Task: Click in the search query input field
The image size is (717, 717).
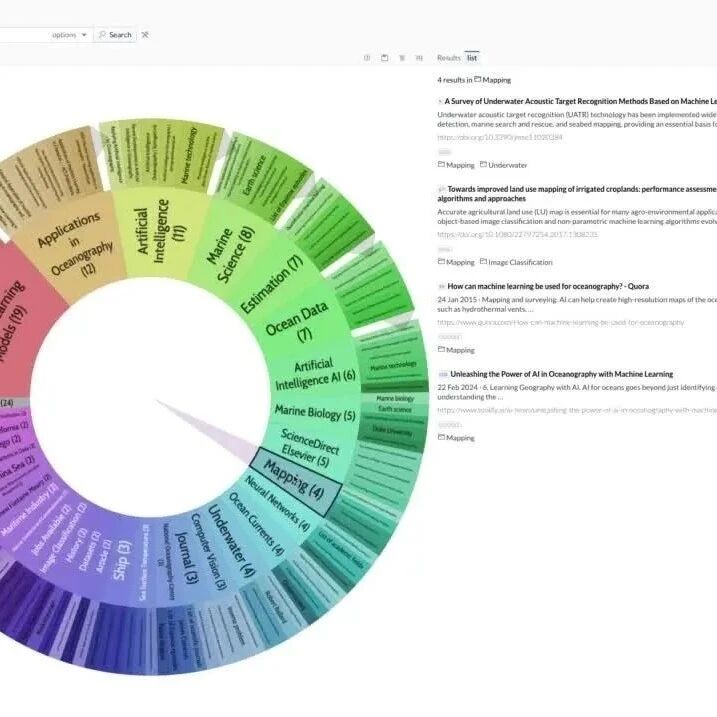Action: pos(22,35)
